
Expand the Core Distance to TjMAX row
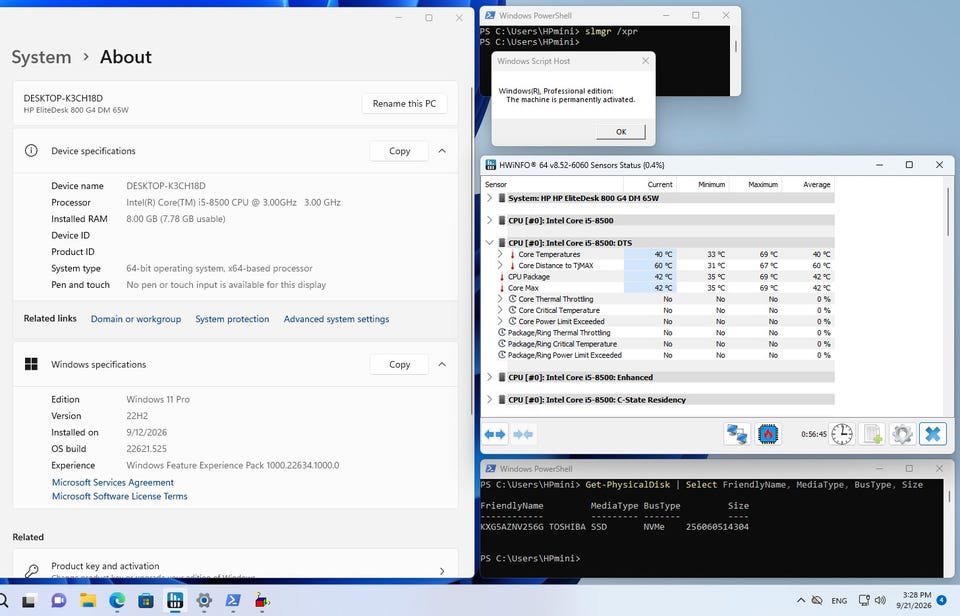[500, 265]
